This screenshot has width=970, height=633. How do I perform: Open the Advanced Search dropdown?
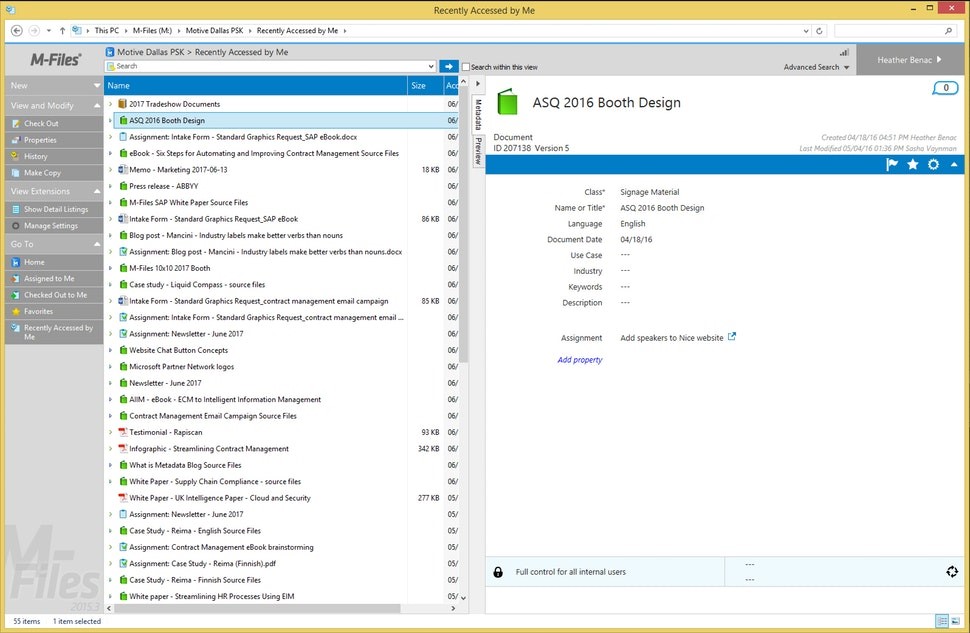[x=817, y=68]
